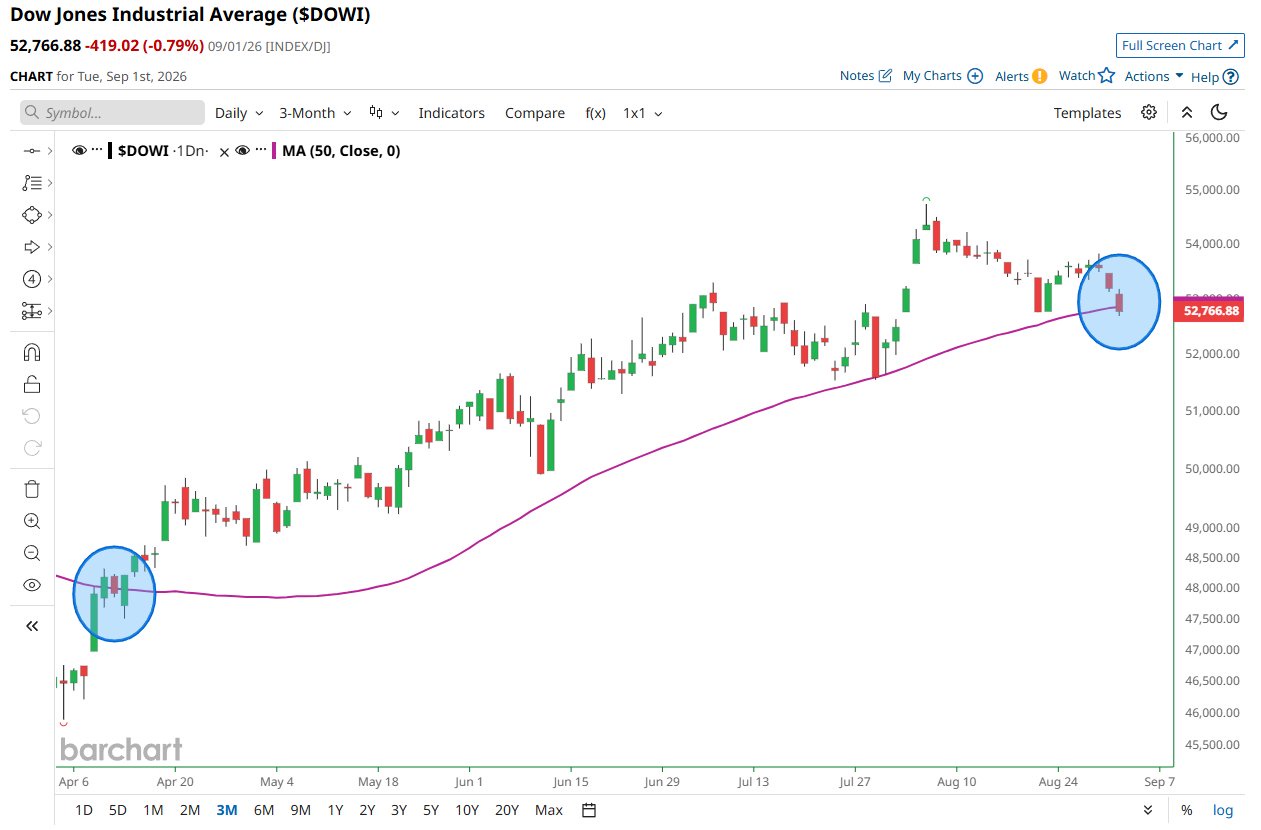Zoom out with magnifier minus icon
Viewport: 1261px width, 830px height.
[x=31, y=553]
